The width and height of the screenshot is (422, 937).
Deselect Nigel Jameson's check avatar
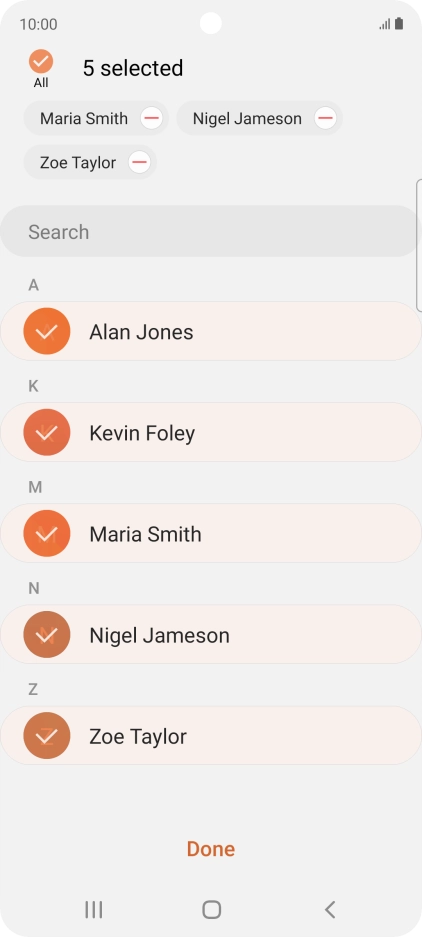click(x=47, y=635)
